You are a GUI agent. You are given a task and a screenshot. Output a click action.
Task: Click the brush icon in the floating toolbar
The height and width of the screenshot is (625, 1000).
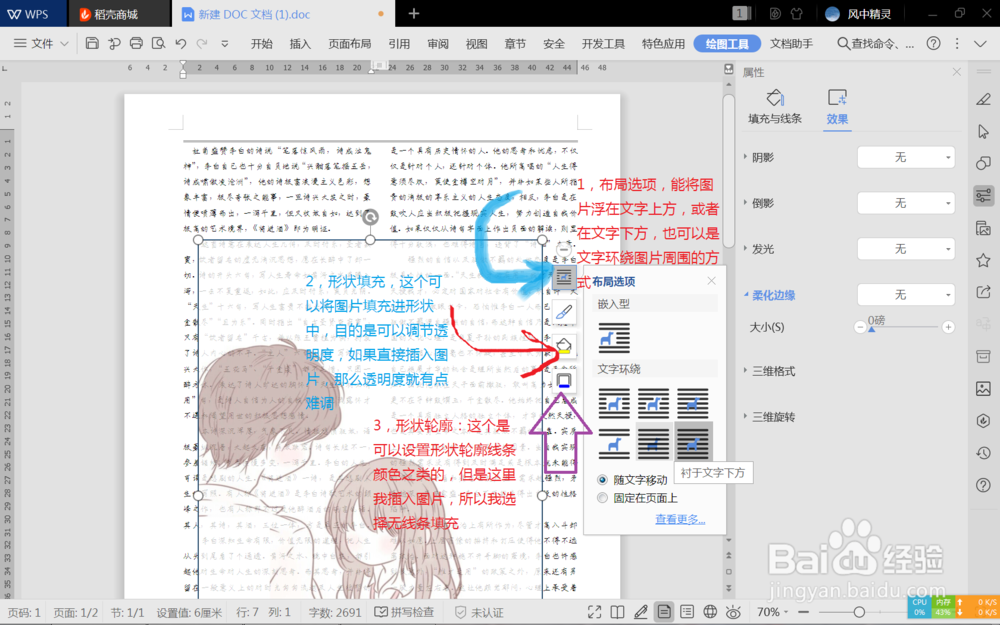tap(563, 312)
